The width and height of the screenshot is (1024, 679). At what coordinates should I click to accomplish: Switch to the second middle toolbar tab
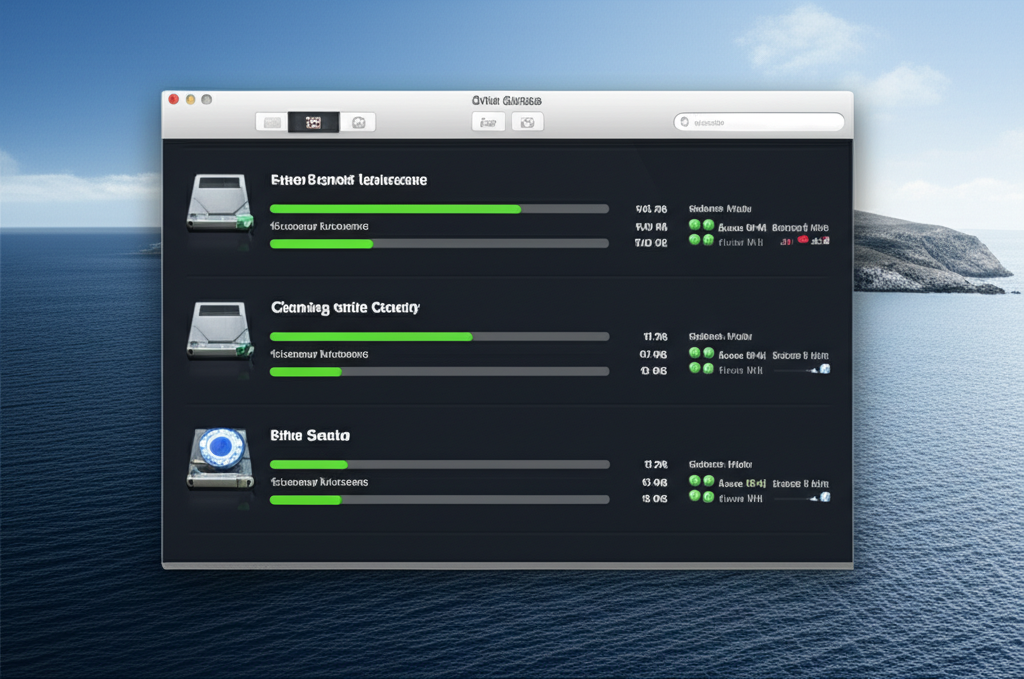527,121
